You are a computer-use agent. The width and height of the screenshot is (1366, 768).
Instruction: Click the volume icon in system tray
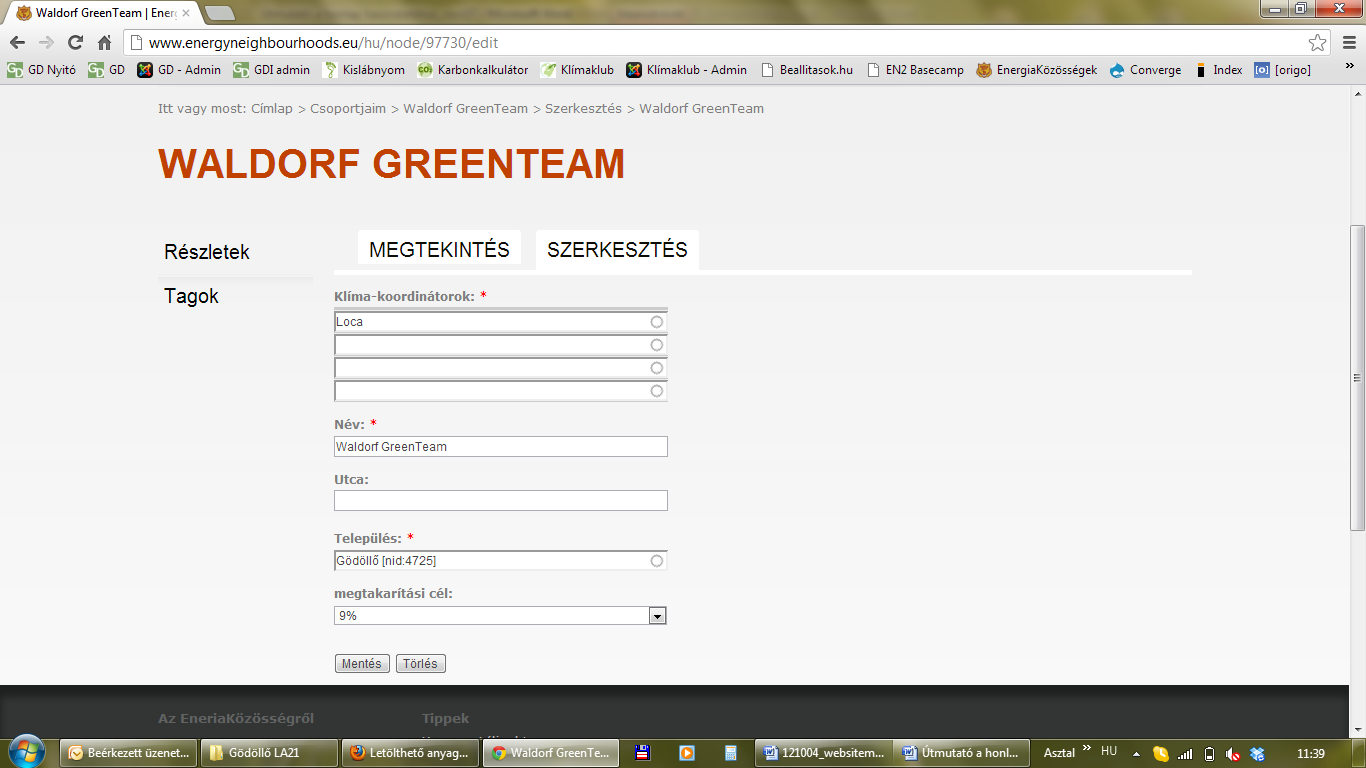click(1234, 754)
